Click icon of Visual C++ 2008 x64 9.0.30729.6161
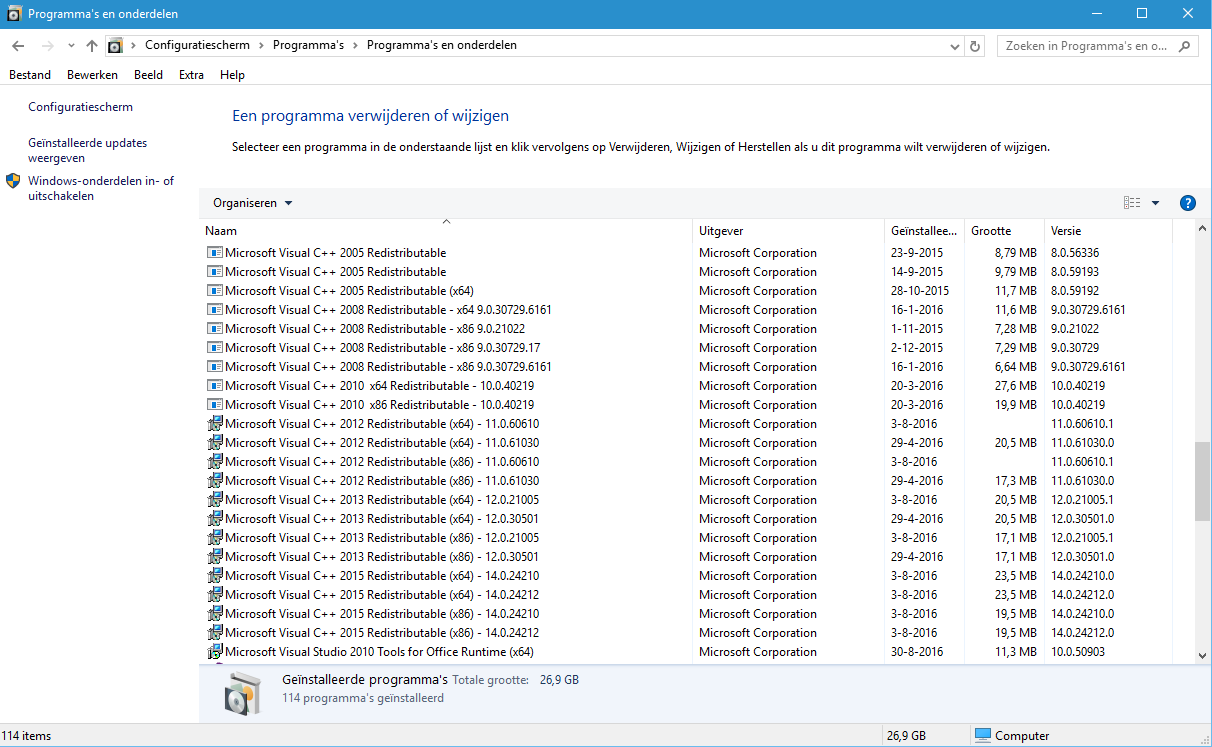 [x=215, y=310]
